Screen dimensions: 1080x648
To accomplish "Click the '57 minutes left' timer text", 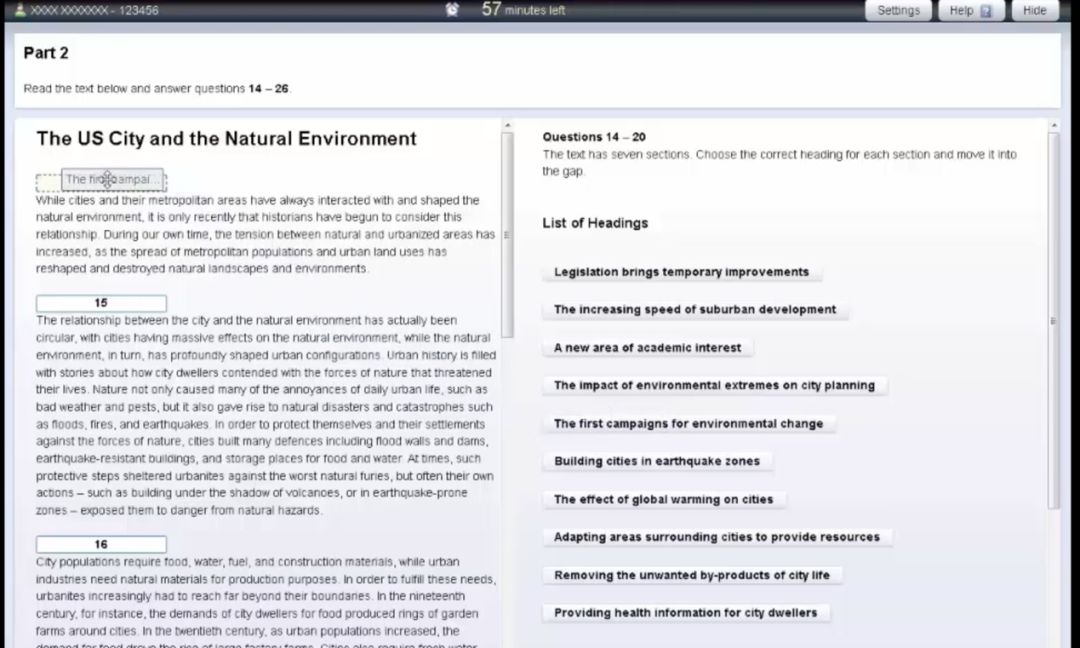I will coord(523,10).
